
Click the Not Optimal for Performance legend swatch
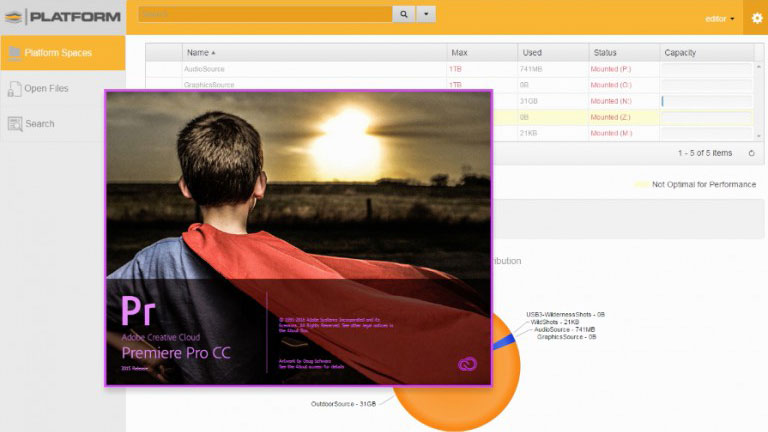point(641,185)
